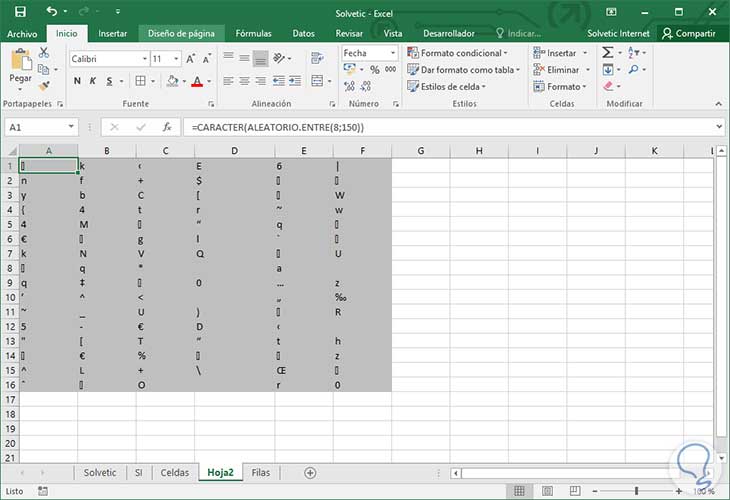
Task: Open the Archivo menu
Action: tap(22, 34)
